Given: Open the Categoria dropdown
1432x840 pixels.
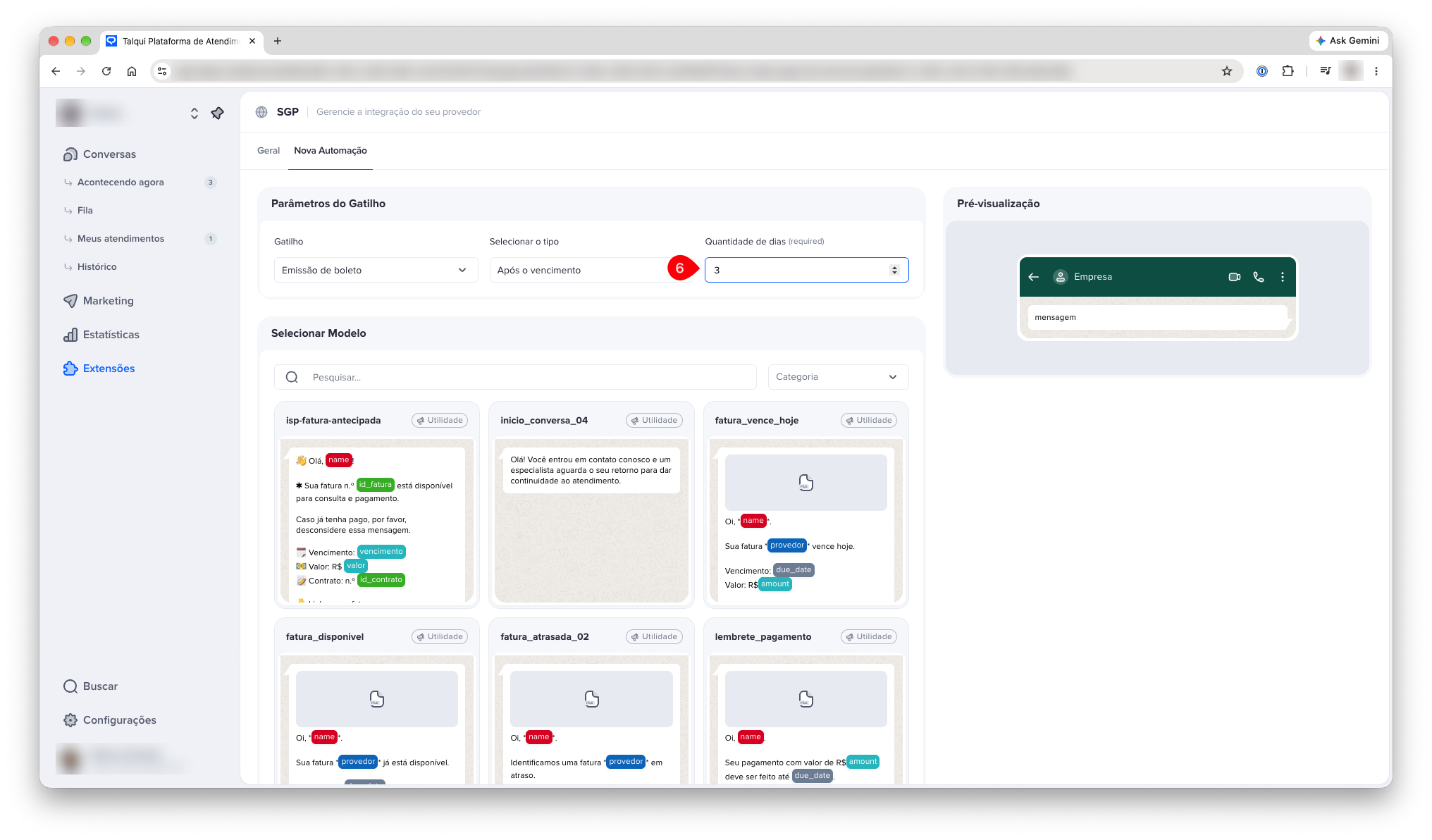Looking at the screenshot, I should 838,377.
